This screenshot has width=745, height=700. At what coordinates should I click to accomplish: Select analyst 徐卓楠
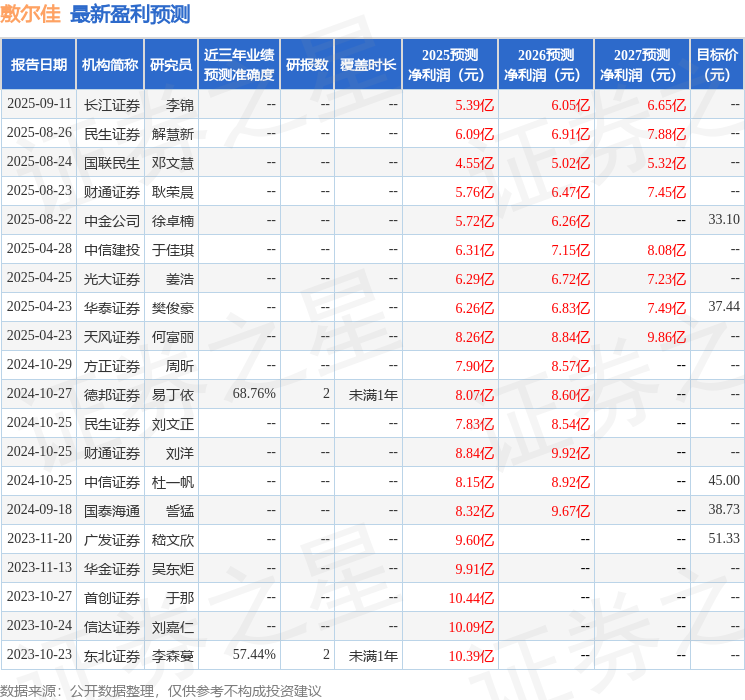(172, 221)
